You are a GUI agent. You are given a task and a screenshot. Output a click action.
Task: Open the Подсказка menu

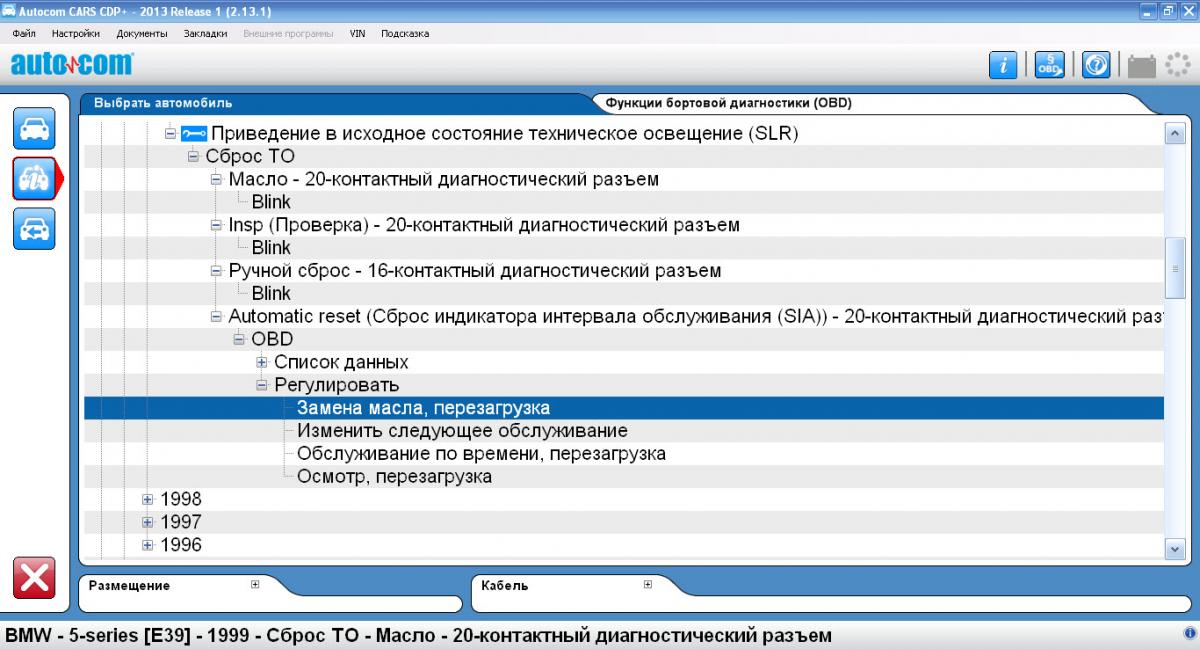click(x=405, y=33)
